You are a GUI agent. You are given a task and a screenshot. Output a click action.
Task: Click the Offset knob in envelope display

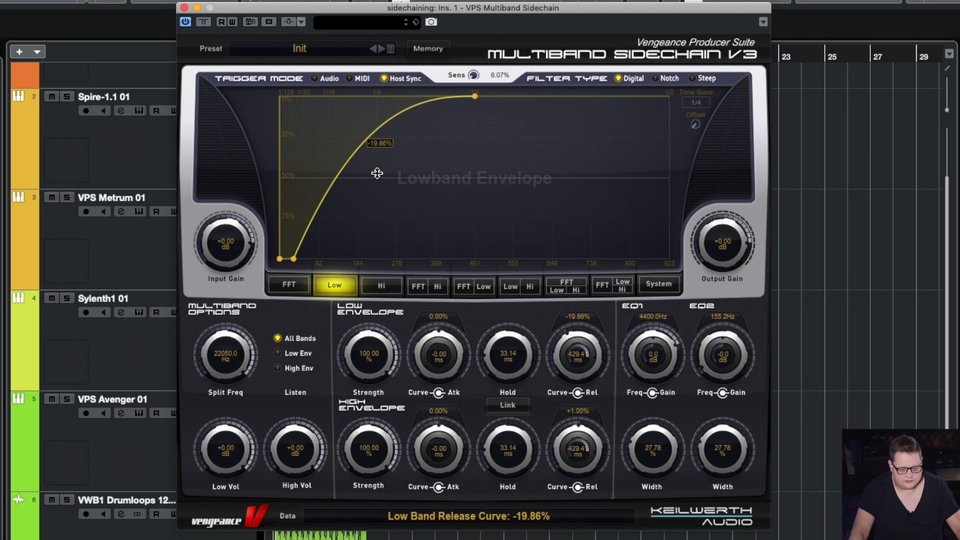click(x=695, y=124)
